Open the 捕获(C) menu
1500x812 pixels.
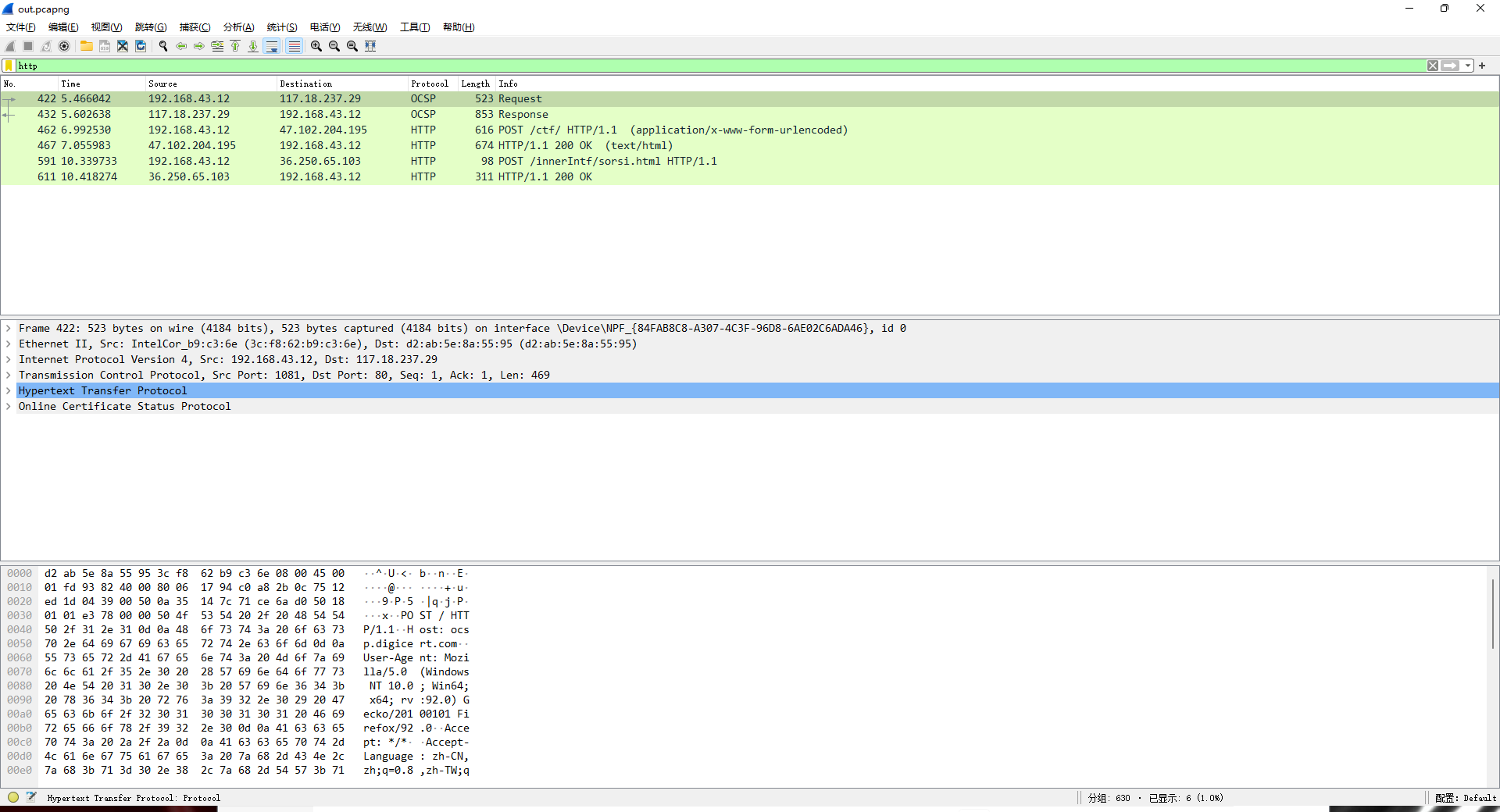coord(195,27)
